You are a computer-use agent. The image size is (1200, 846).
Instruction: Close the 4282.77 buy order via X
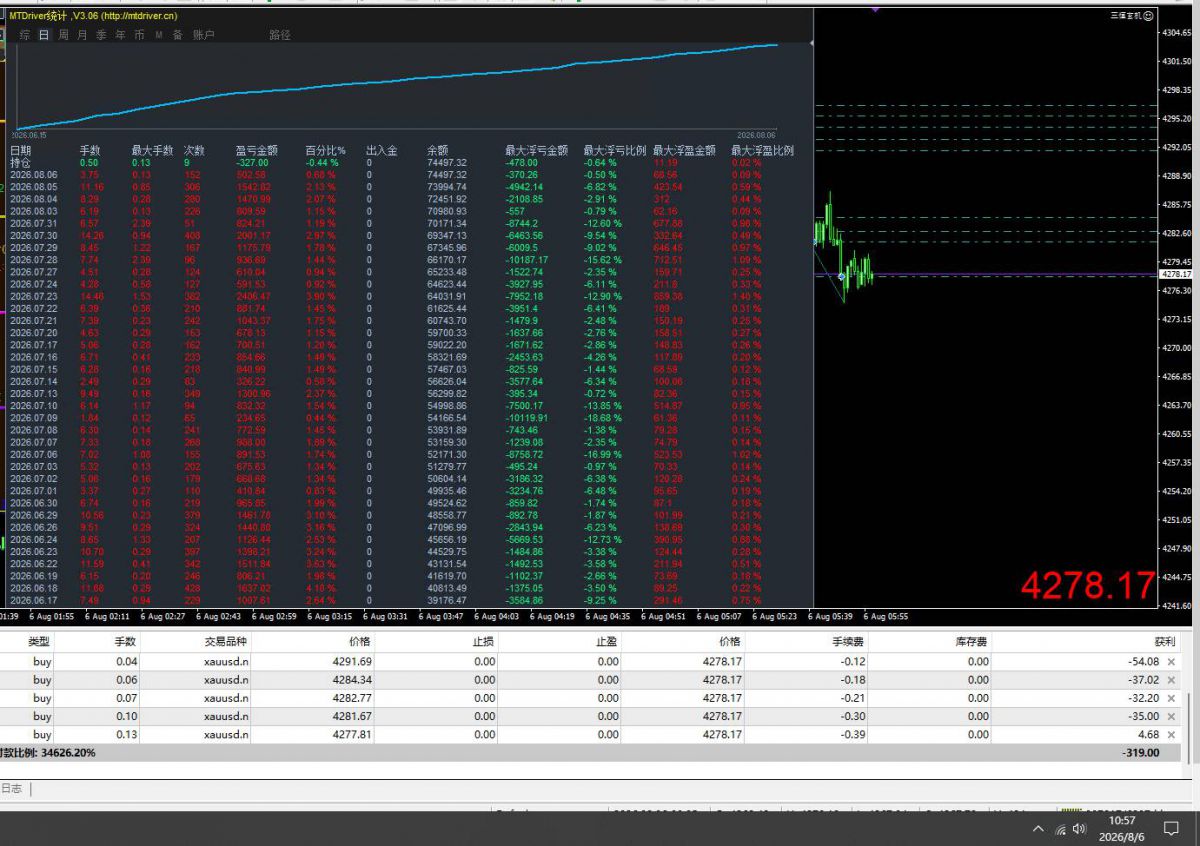click(1171, 698)
